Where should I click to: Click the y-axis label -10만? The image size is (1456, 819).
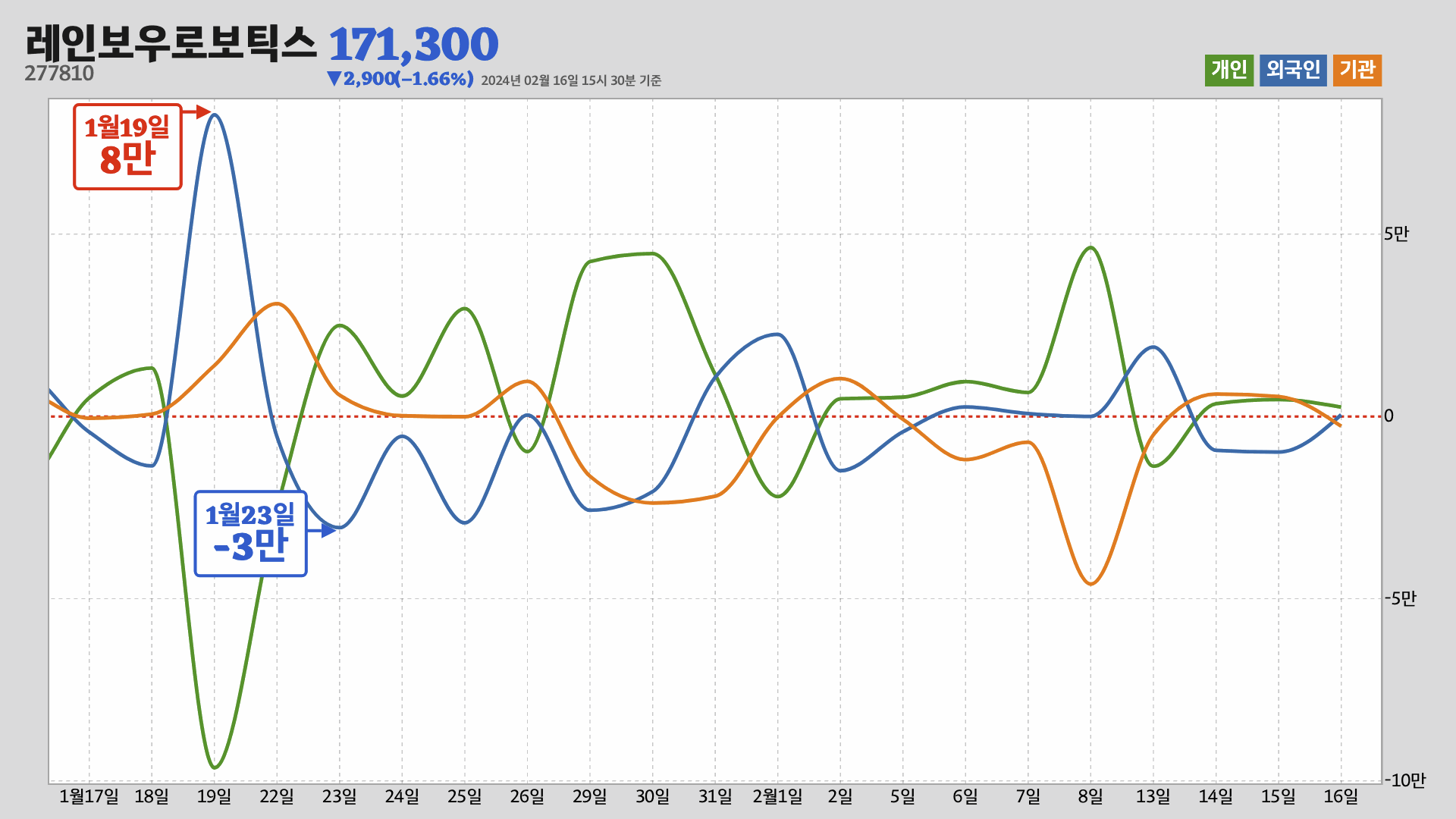(1404, 780)
